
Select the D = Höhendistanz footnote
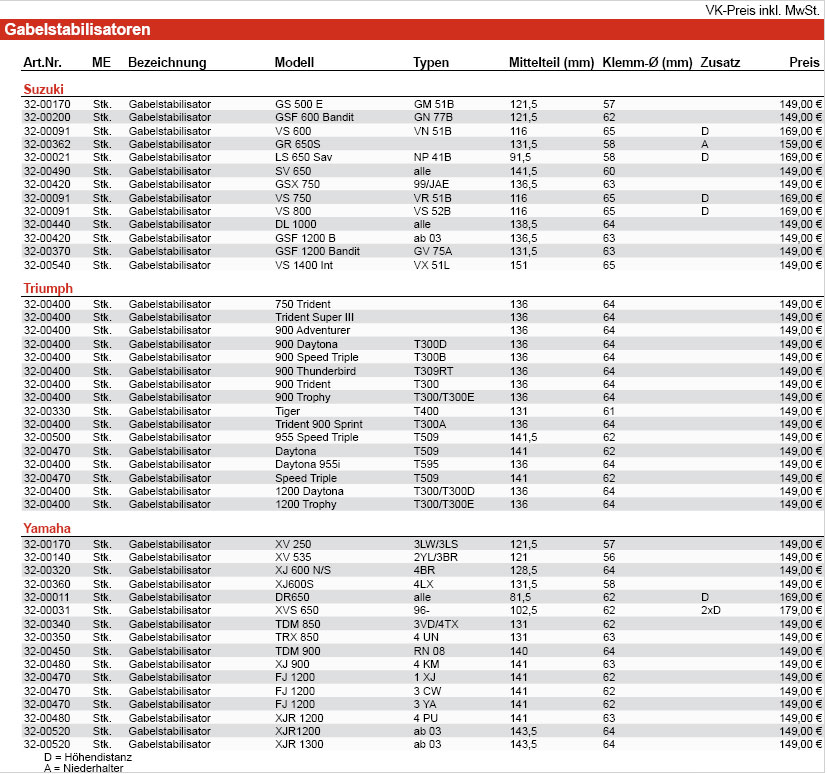88,758
